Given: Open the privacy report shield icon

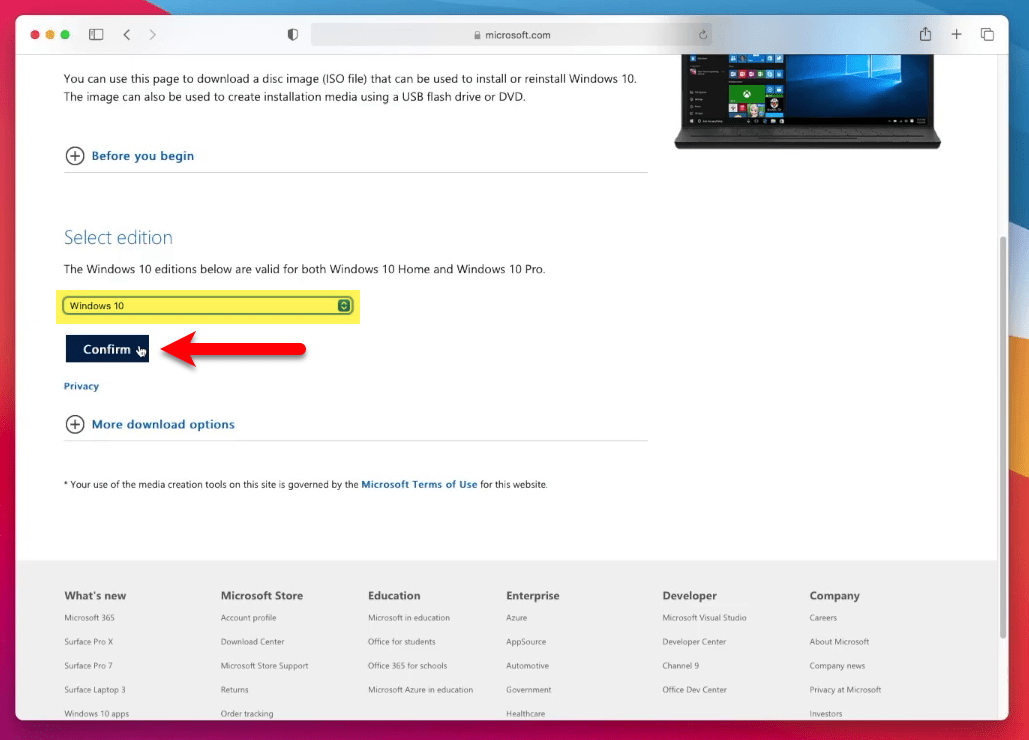Looking at the screenshot, I should pos(293,35).
